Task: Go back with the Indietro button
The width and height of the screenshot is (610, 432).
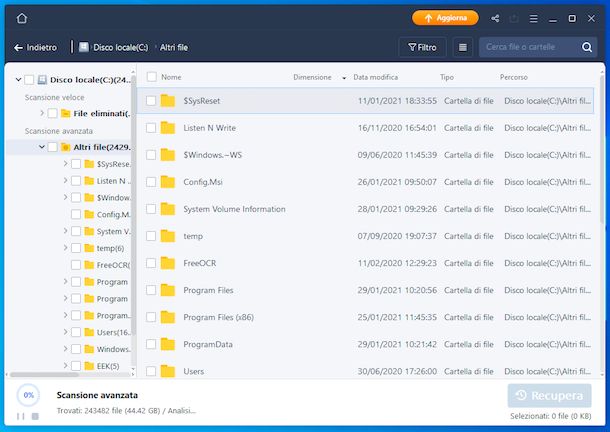Action: (35, 47)
